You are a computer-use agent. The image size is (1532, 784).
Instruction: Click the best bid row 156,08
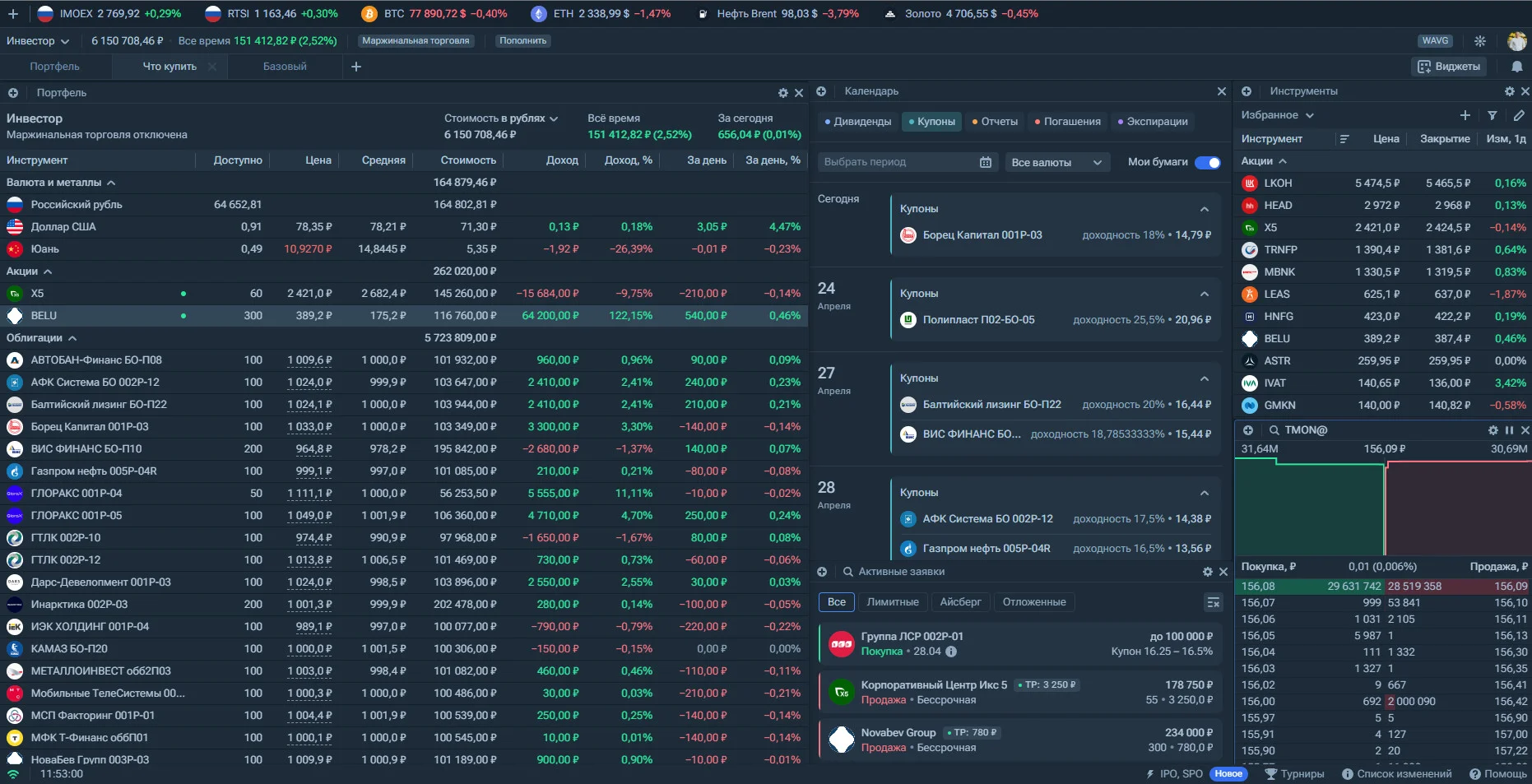(x=1310, y=587)
